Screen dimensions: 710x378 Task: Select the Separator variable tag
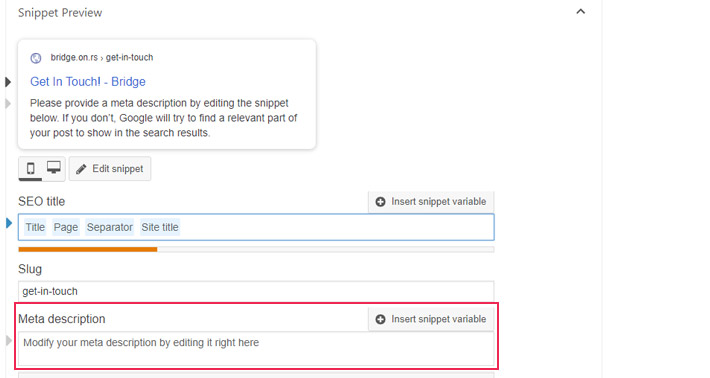(110, 227)
